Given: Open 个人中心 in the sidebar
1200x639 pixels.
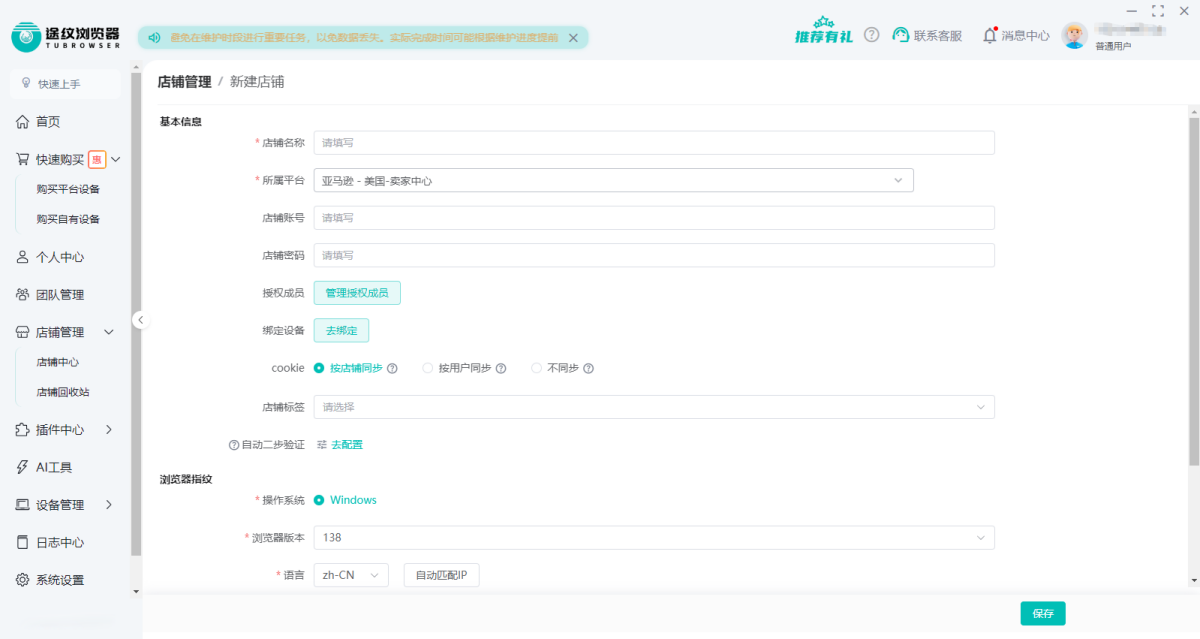Looking at the screenshot, I should tap(60, 257).
